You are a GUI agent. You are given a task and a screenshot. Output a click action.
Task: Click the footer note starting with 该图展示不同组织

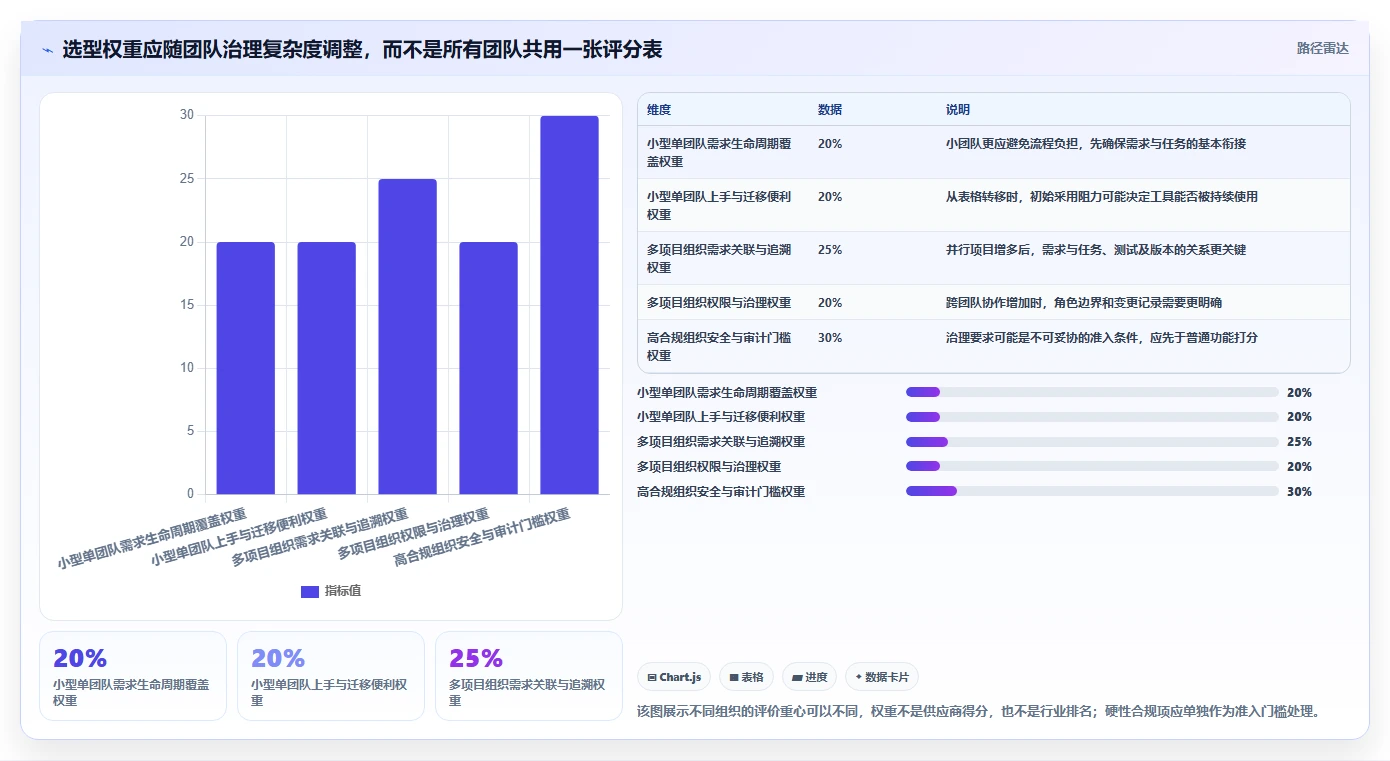click(x=981, y=712)
